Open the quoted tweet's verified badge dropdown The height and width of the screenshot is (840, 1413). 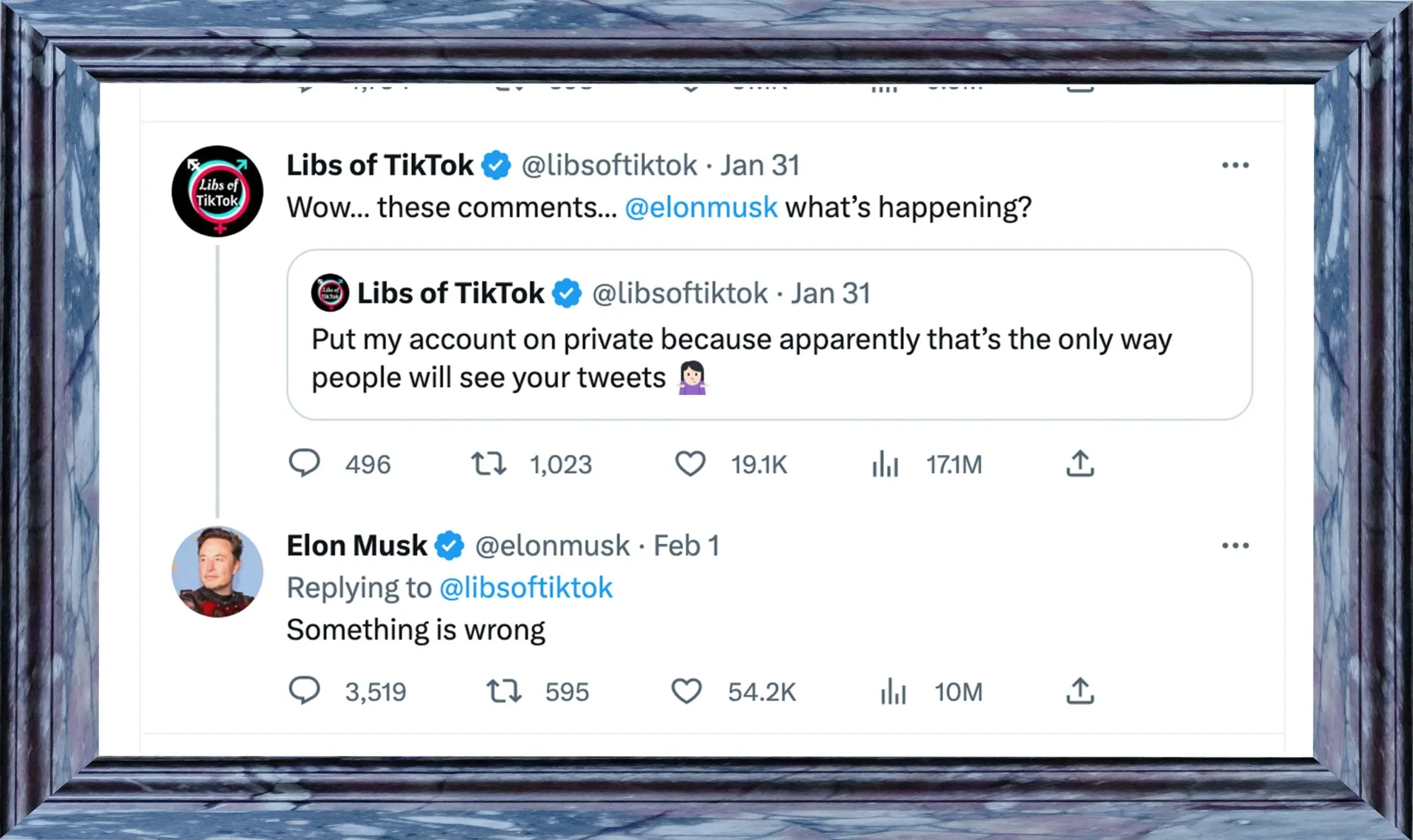point(566,292)
